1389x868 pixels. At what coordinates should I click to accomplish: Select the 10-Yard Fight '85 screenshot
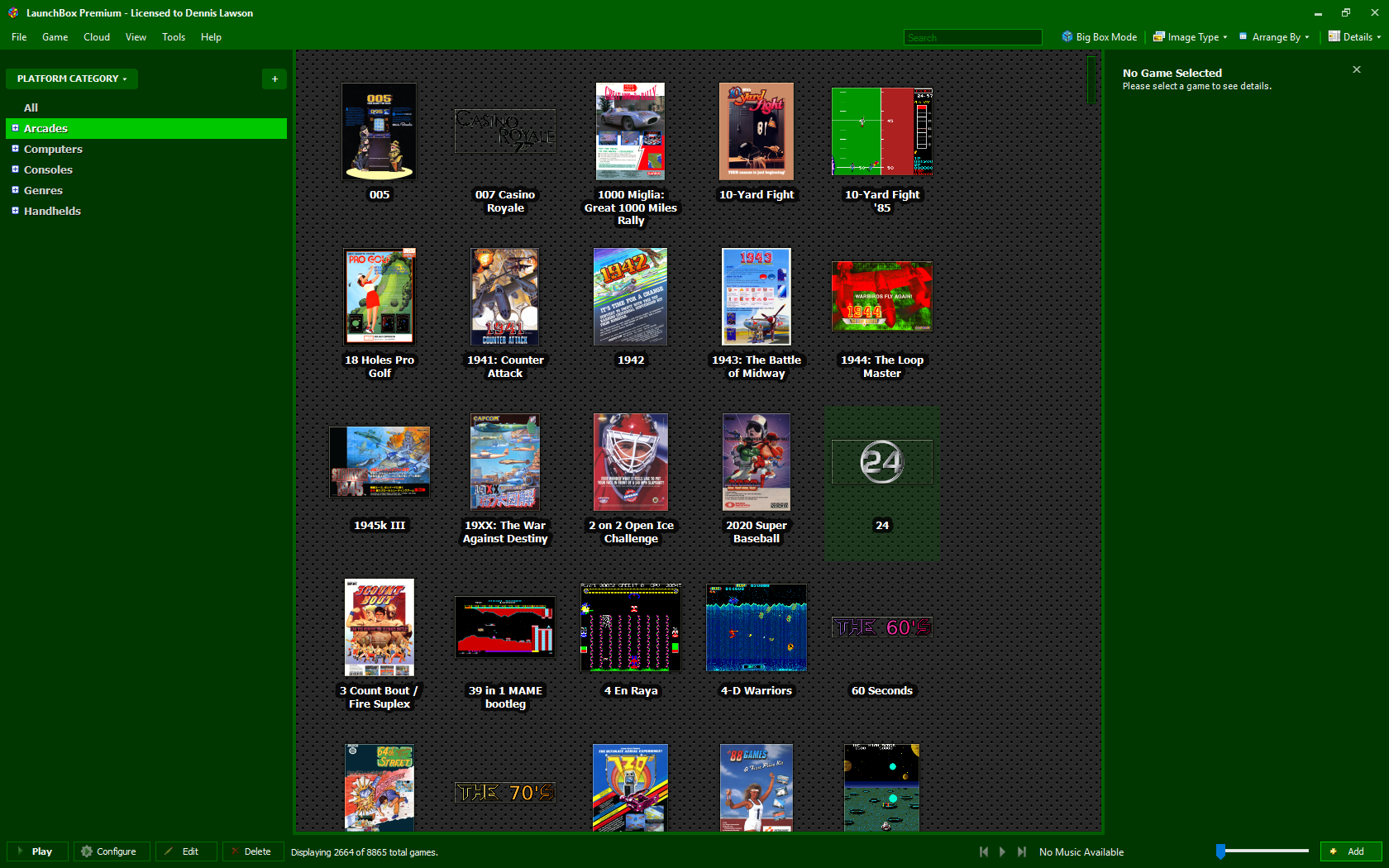click(882, 131)
